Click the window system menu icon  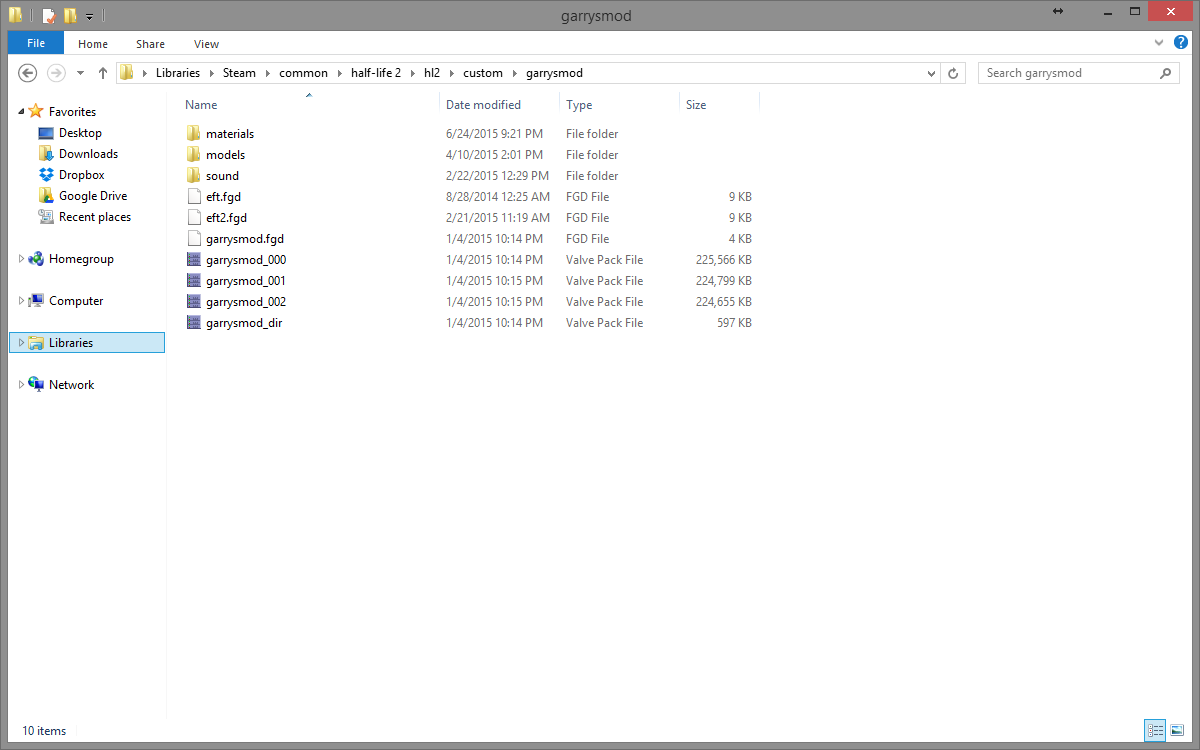[15, 16]
